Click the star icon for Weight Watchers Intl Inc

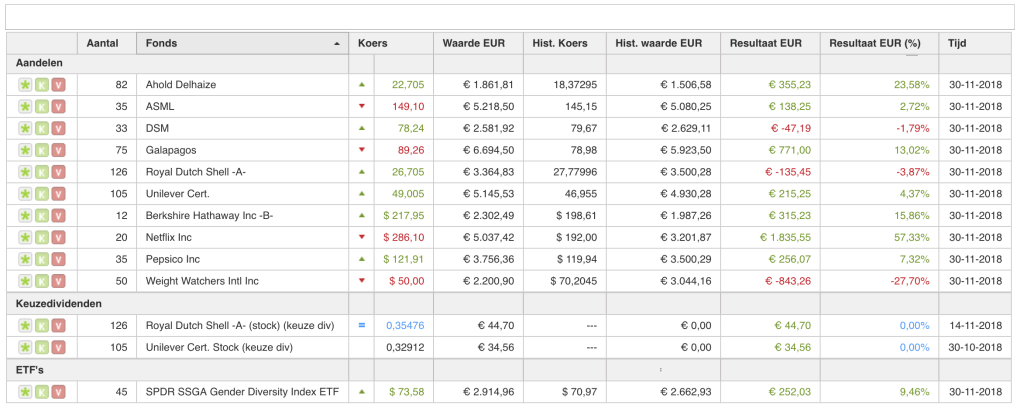click(25, 282)
